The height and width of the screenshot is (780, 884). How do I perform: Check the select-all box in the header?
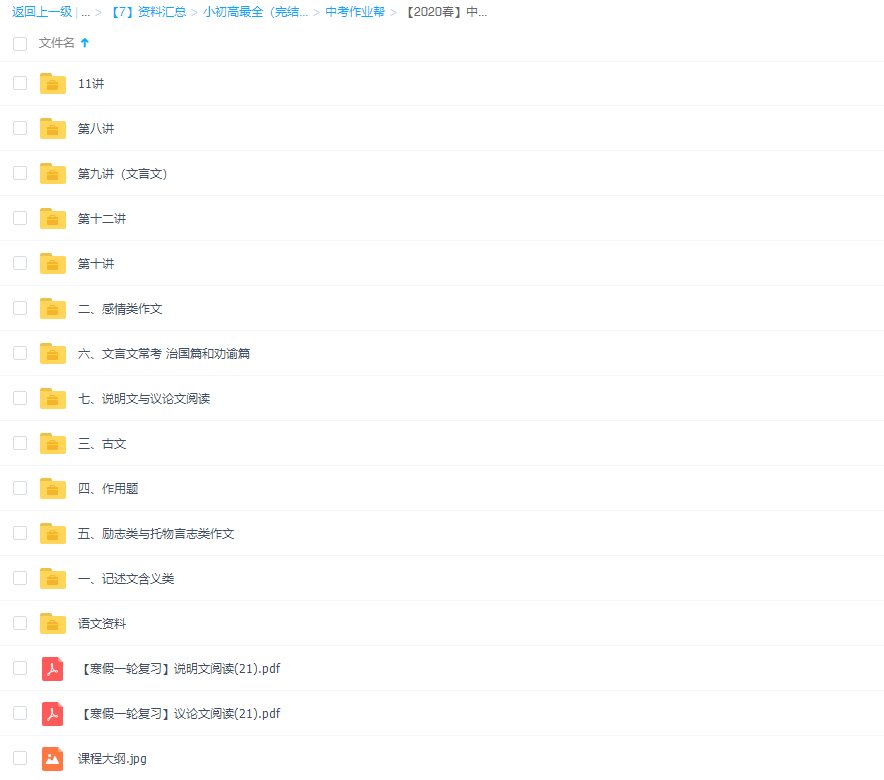point(20,44)
